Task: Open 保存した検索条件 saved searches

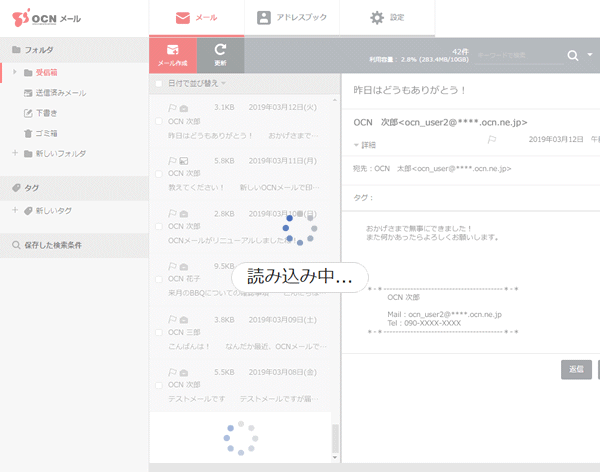Action: [x=74, y=245]
